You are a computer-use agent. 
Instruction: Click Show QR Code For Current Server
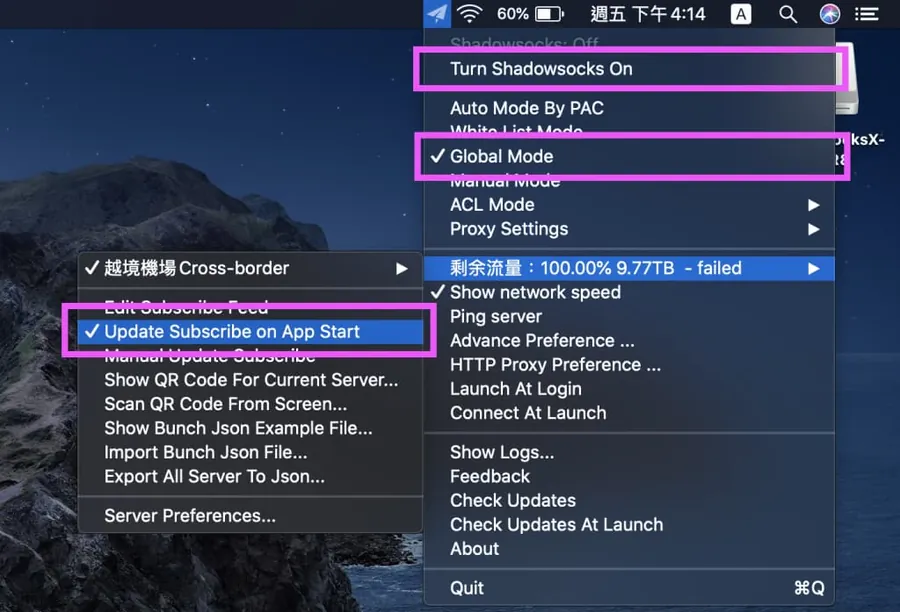(250, 380)
